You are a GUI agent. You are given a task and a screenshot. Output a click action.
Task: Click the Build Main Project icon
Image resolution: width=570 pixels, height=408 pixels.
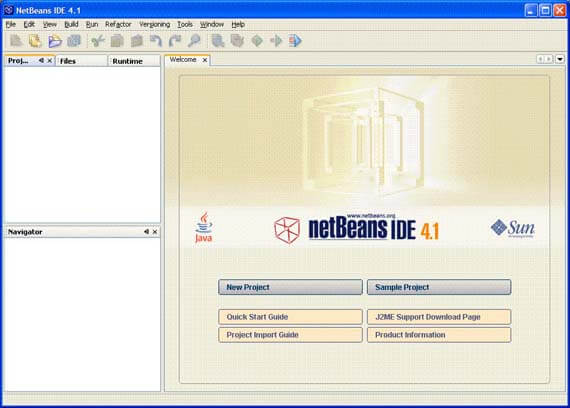[x=218, y=41]
